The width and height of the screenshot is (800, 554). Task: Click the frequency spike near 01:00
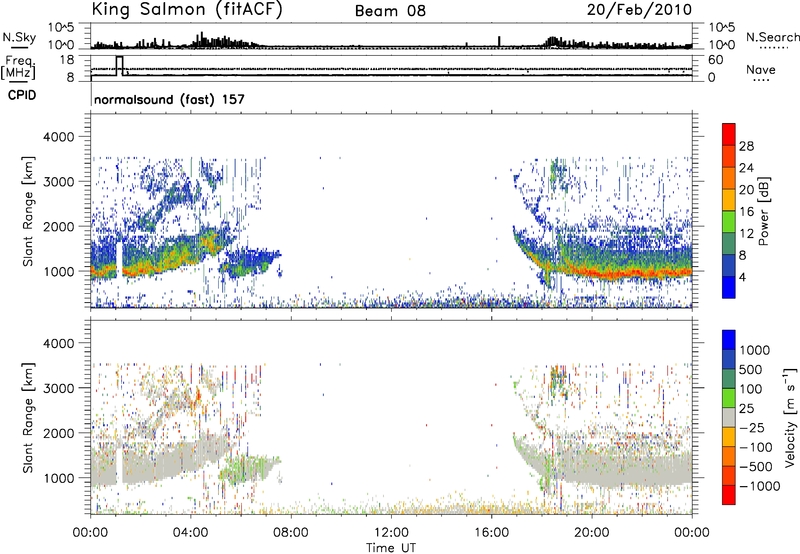click(x=120, y=66)
